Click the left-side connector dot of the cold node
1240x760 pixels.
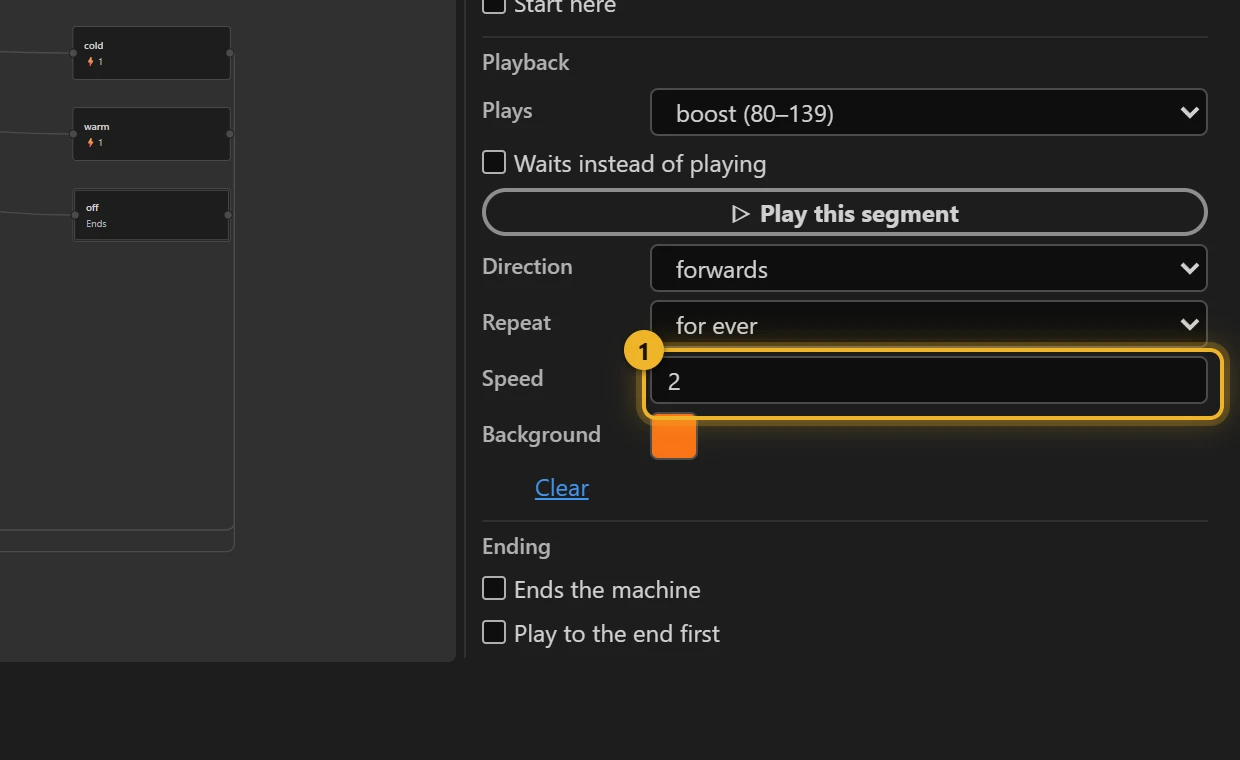73,53
